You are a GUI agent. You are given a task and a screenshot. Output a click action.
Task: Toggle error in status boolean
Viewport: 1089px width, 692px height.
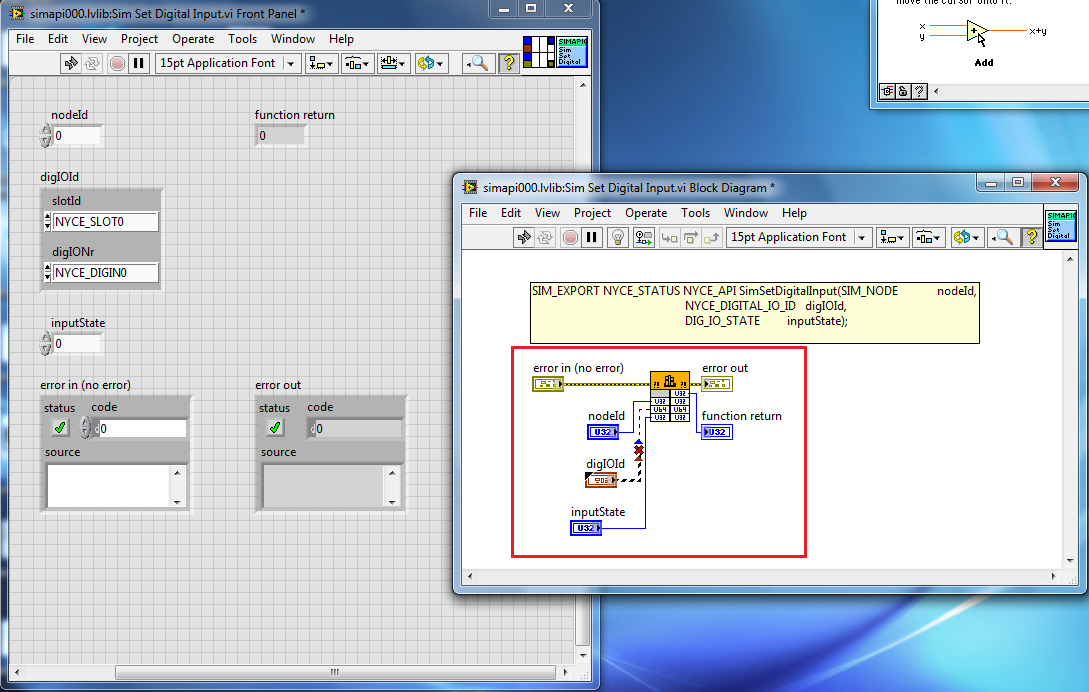[60, 428]
